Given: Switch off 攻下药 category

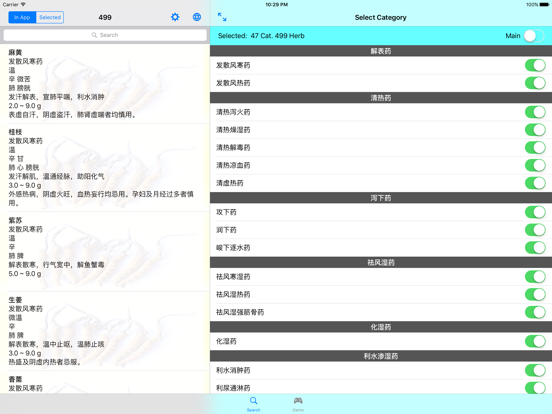Looking at the screenshot, I should (535, 212).
